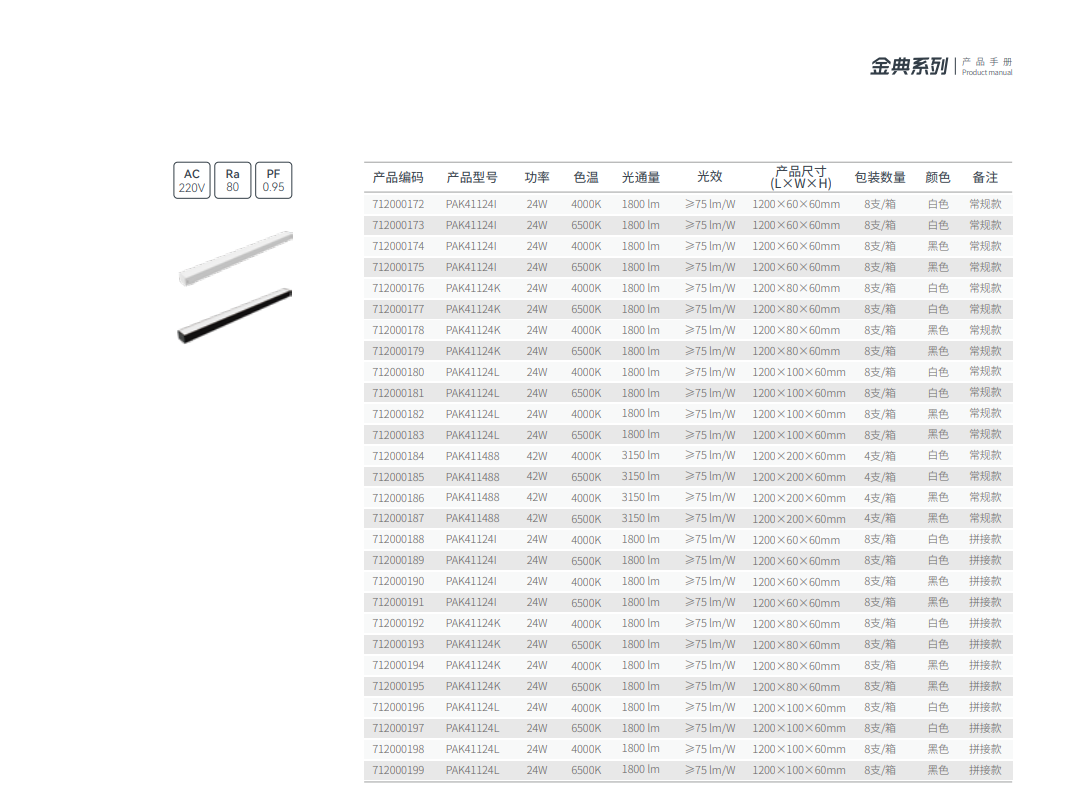Image resolution: width=1091 pixels, height=802 pixels.
Task: Click the PF 0.95 badge icon
Action: 273,180
